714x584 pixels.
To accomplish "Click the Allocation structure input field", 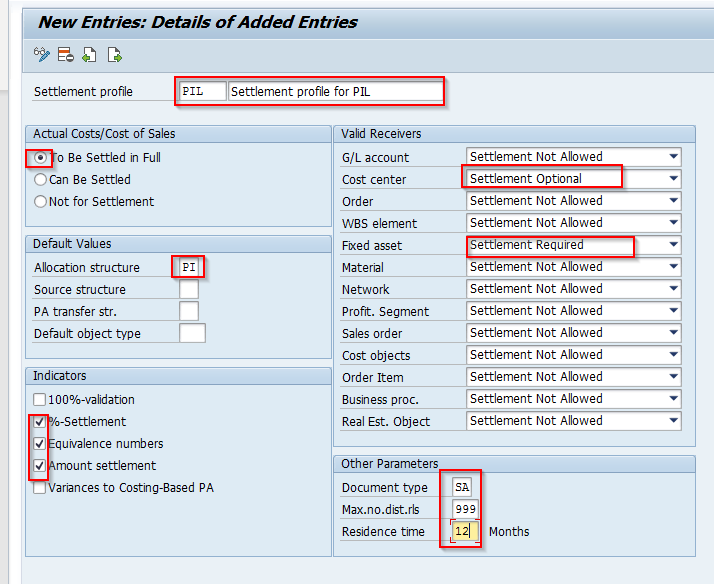I will [189, 267].
